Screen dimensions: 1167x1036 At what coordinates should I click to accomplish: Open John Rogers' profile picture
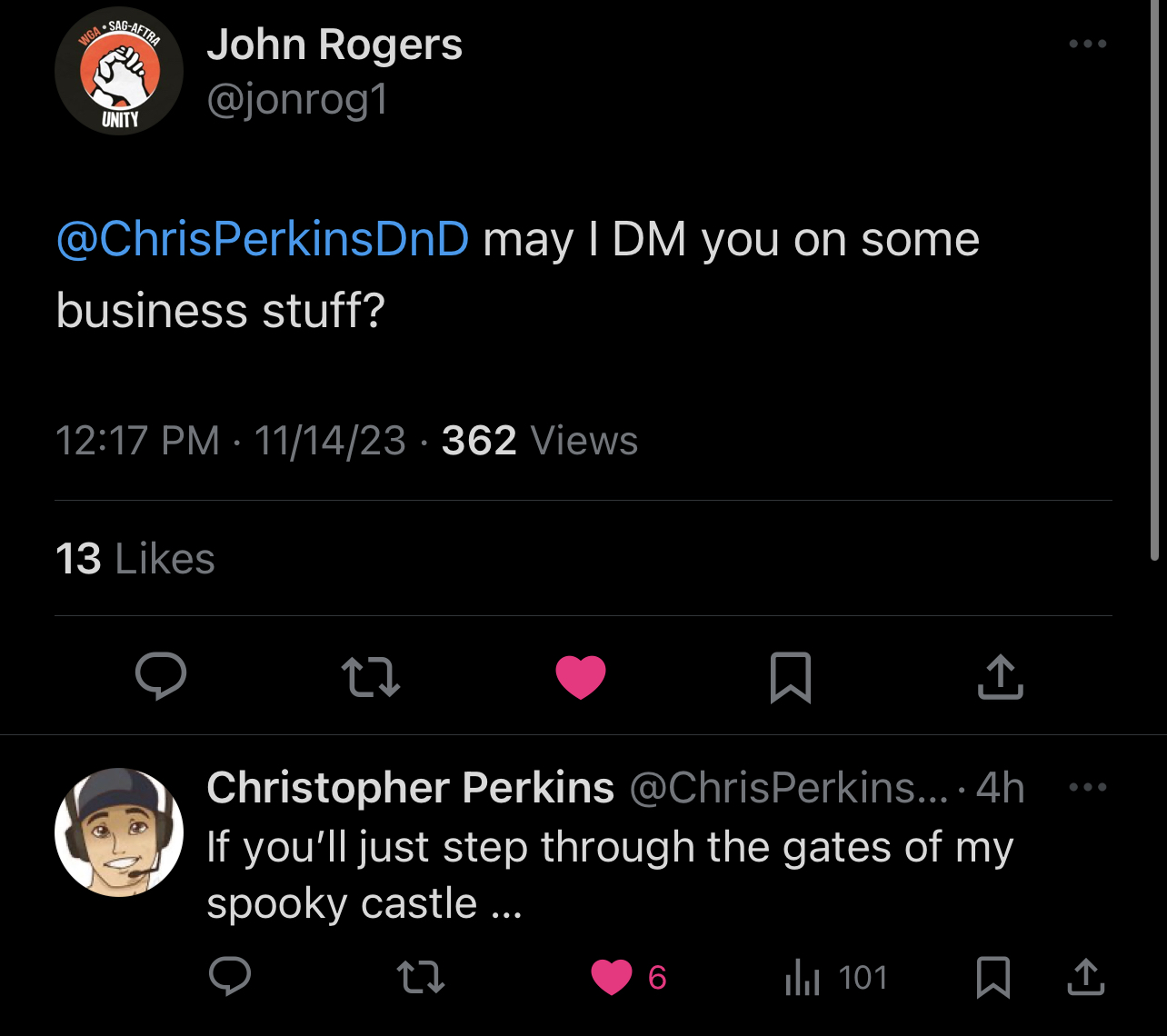pos(119,71)
